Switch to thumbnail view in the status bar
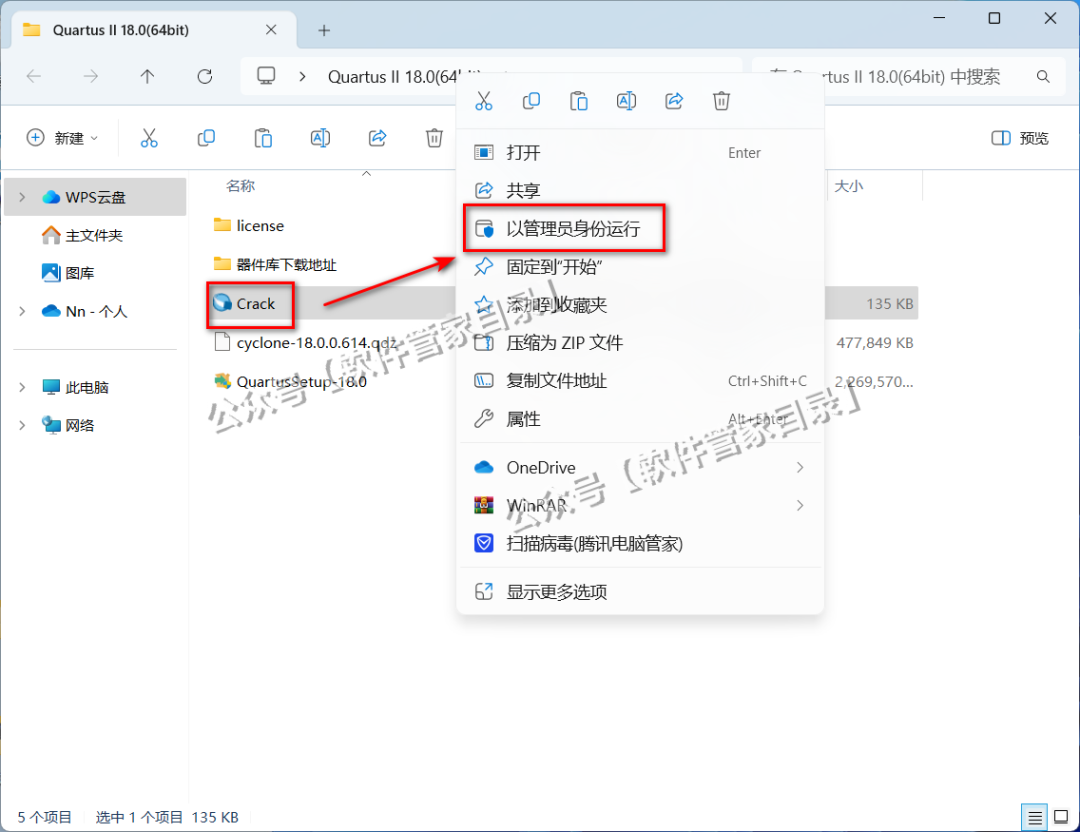 [1060, 817]
